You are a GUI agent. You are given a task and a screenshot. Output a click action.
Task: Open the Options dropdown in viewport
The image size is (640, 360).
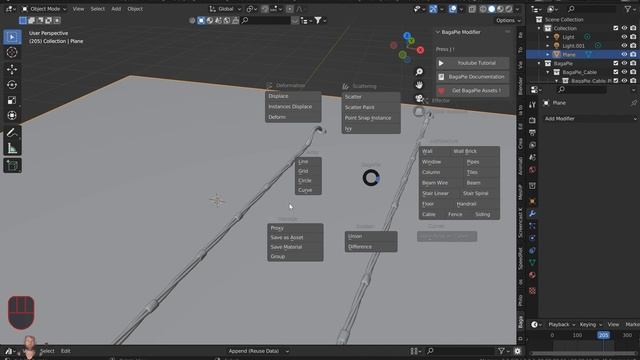click(x=508, y=20)
